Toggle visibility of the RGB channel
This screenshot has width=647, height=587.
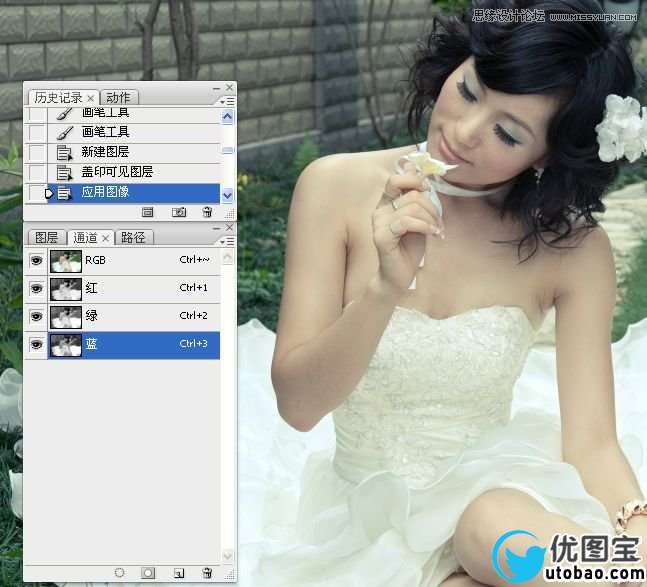pos(37,260)
